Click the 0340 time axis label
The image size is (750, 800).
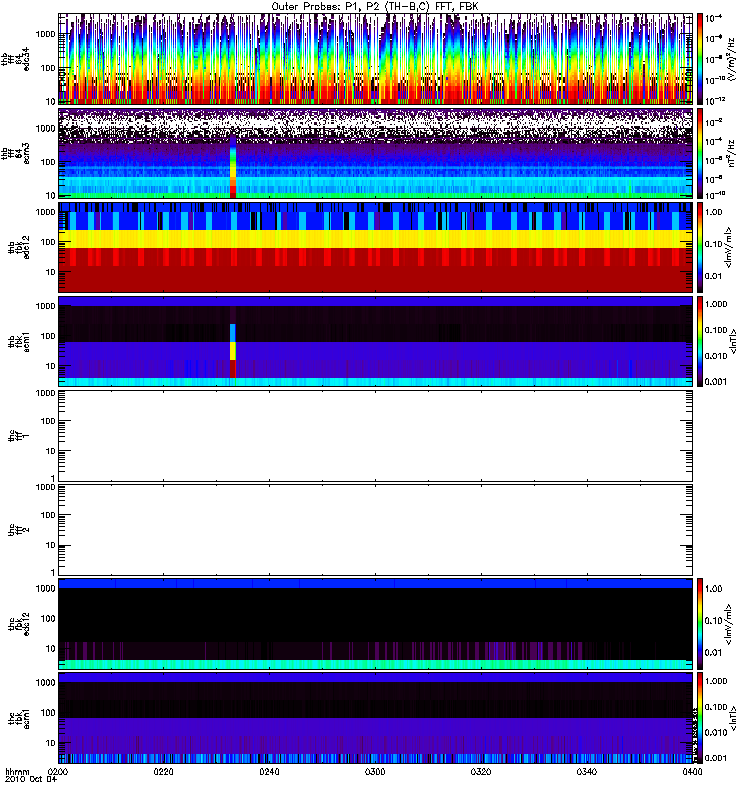tap(587, 771)
